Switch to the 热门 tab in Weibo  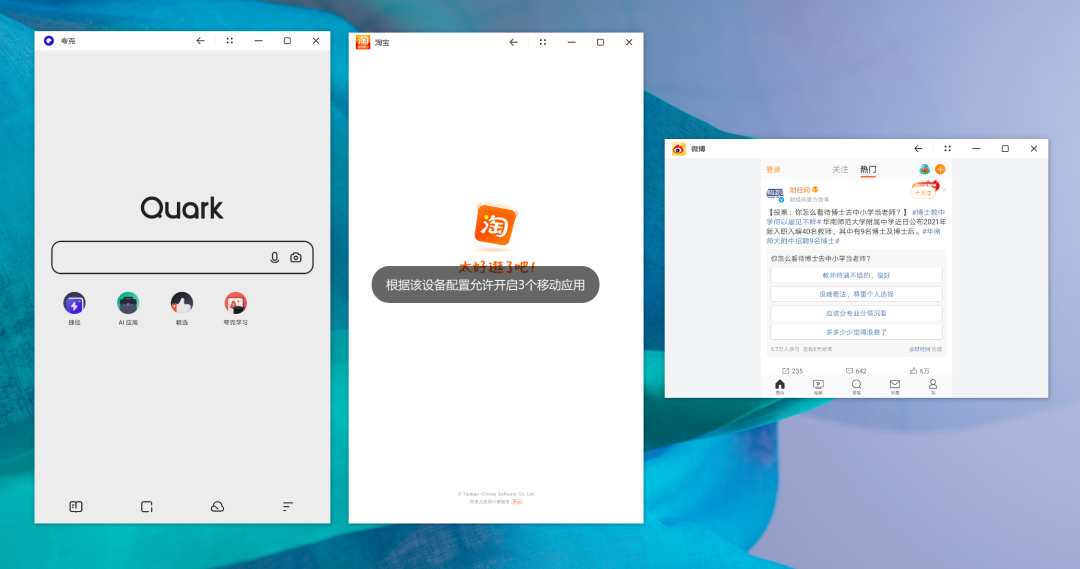pyautogui.click(x=868, y=169)
